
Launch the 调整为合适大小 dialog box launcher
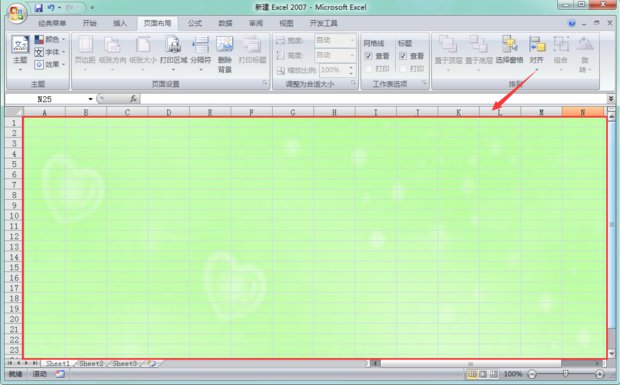(x=353, y=83)
